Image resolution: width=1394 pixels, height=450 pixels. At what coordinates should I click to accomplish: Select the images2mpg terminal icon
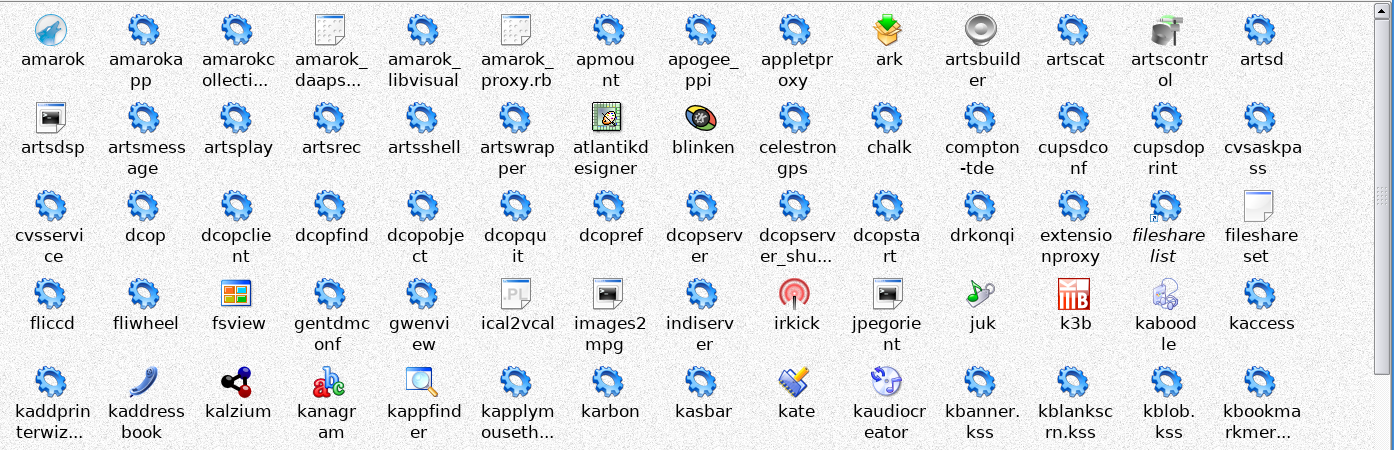tap(609, 294)
